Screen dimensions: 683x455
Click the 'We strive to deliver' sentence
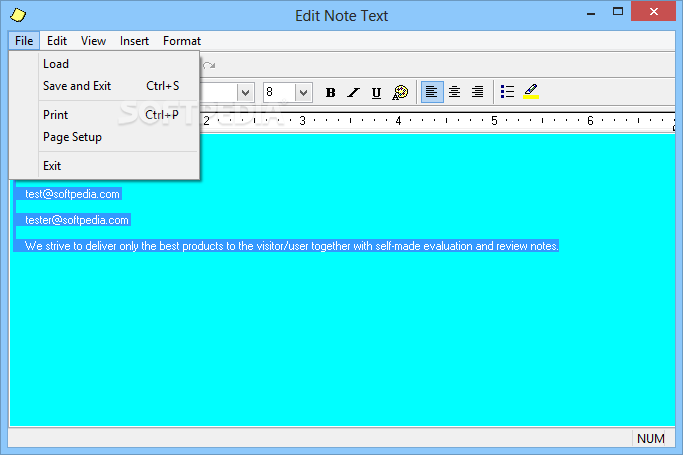click(291, 246)
